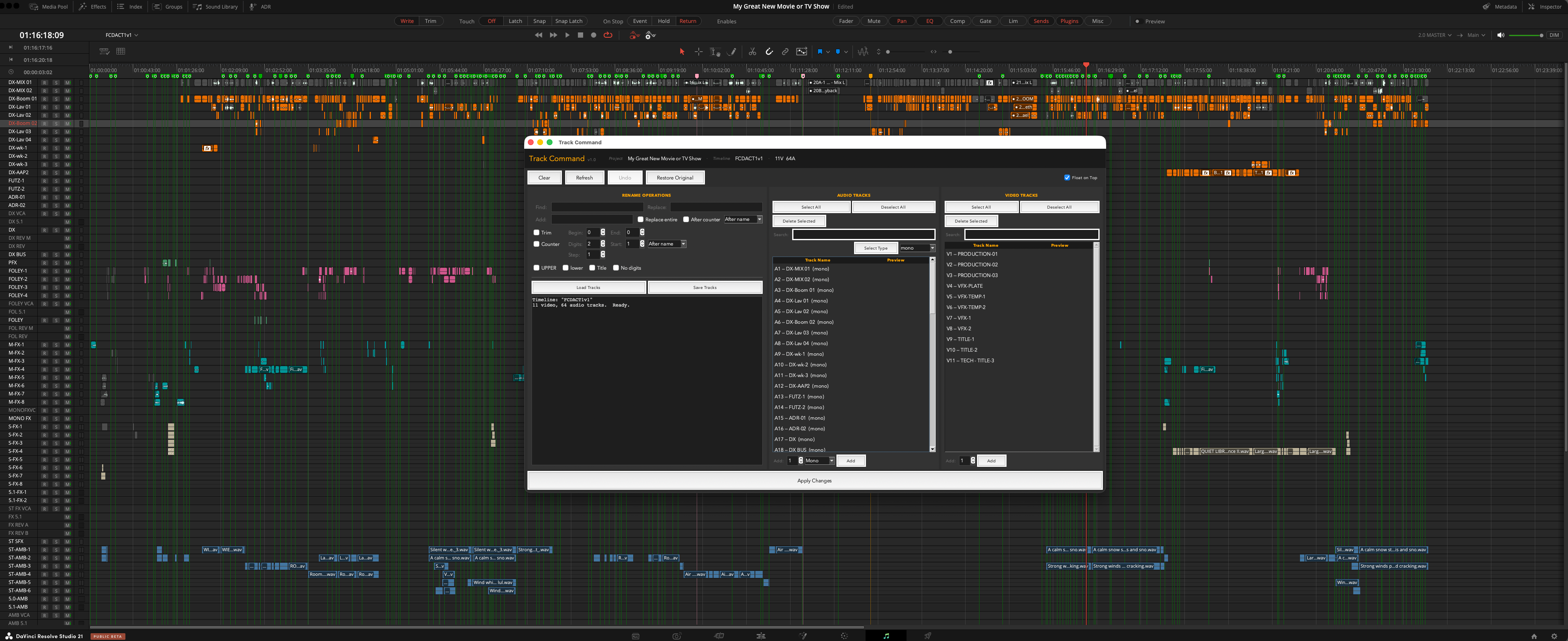
Task: Click the waveform transient detection icon
Action: click(863, 52)
